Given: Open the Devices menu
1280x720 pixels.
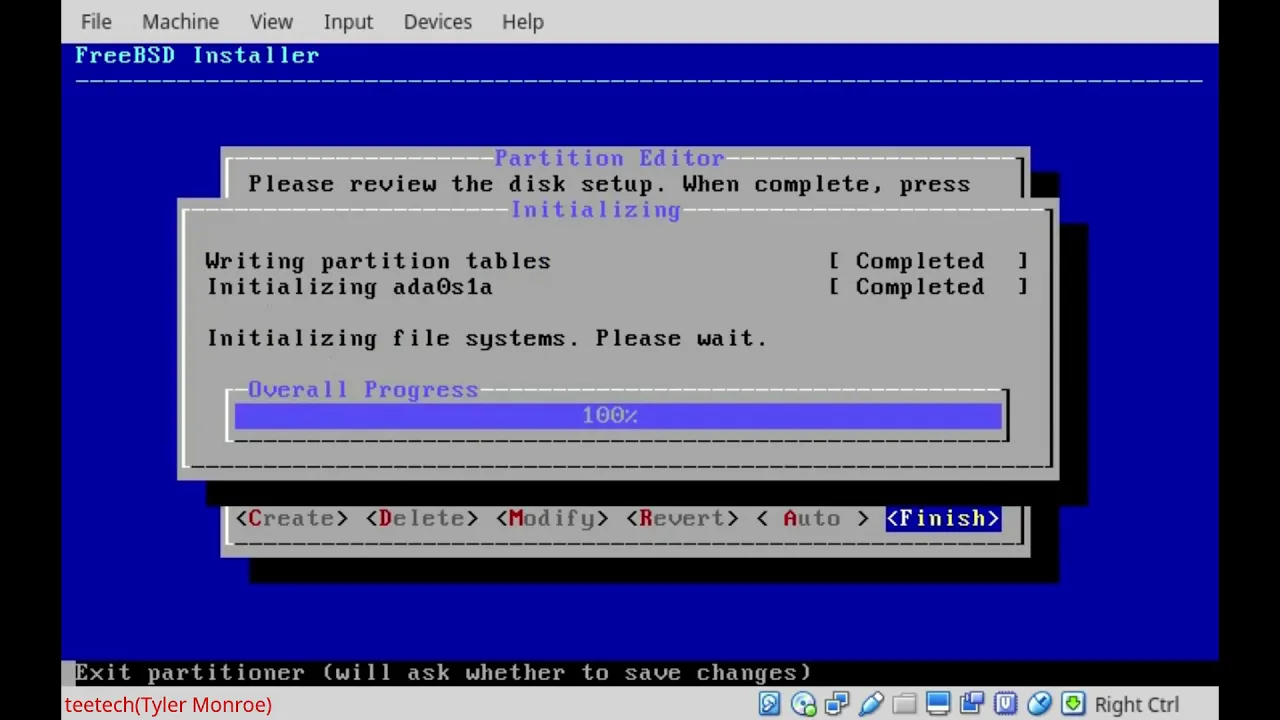Looking at the screenshot, I should click(x=437, y=21).
